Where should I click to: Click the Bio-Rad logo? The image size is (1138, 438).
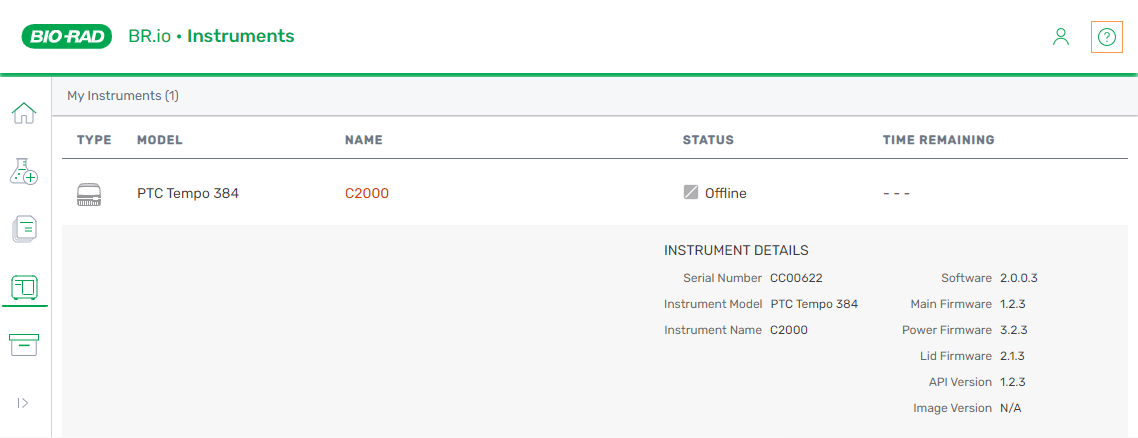coord(67,37)
